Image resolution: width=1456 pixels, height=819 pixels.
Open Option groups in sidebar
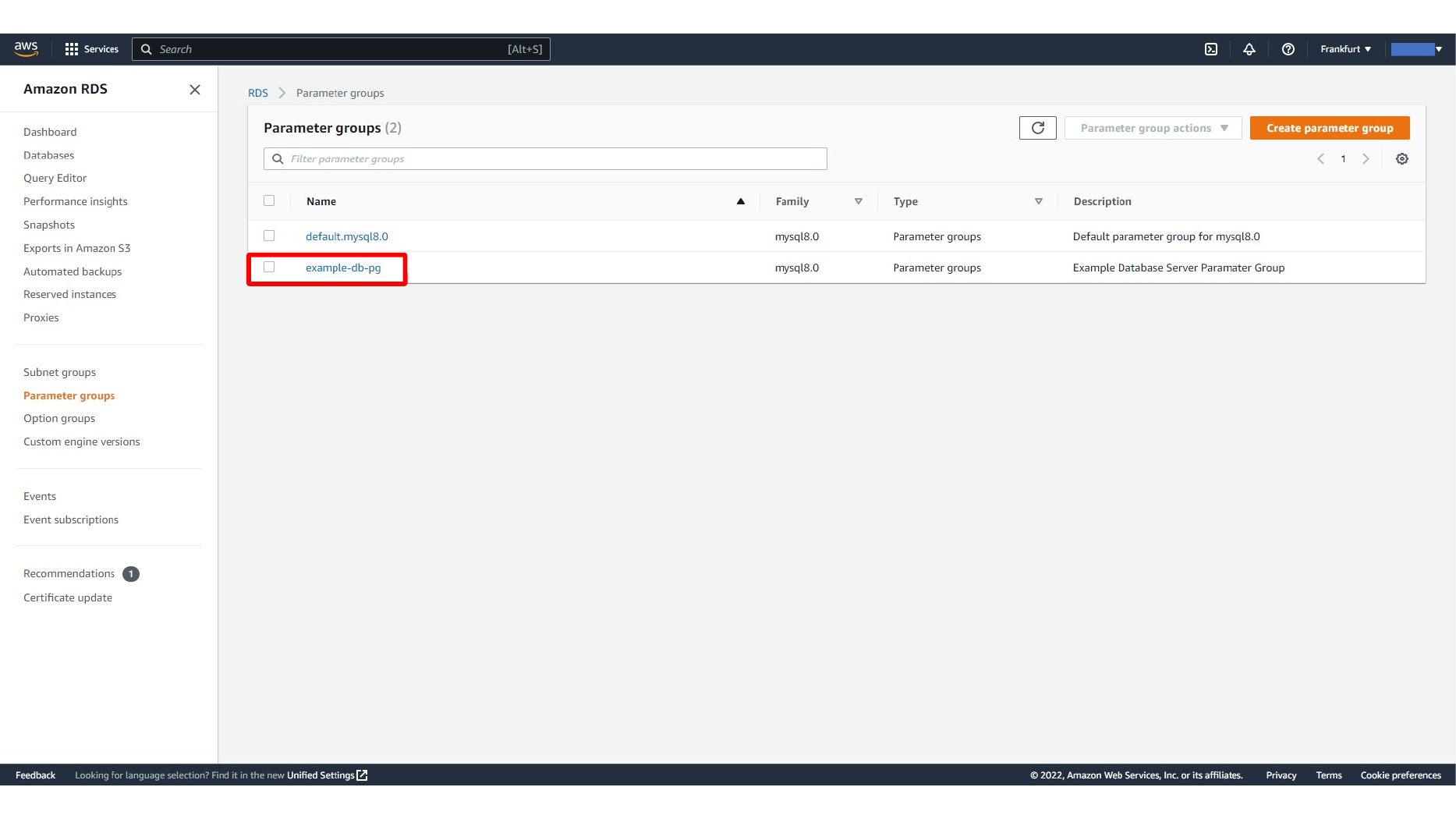(x=59, y=418)
